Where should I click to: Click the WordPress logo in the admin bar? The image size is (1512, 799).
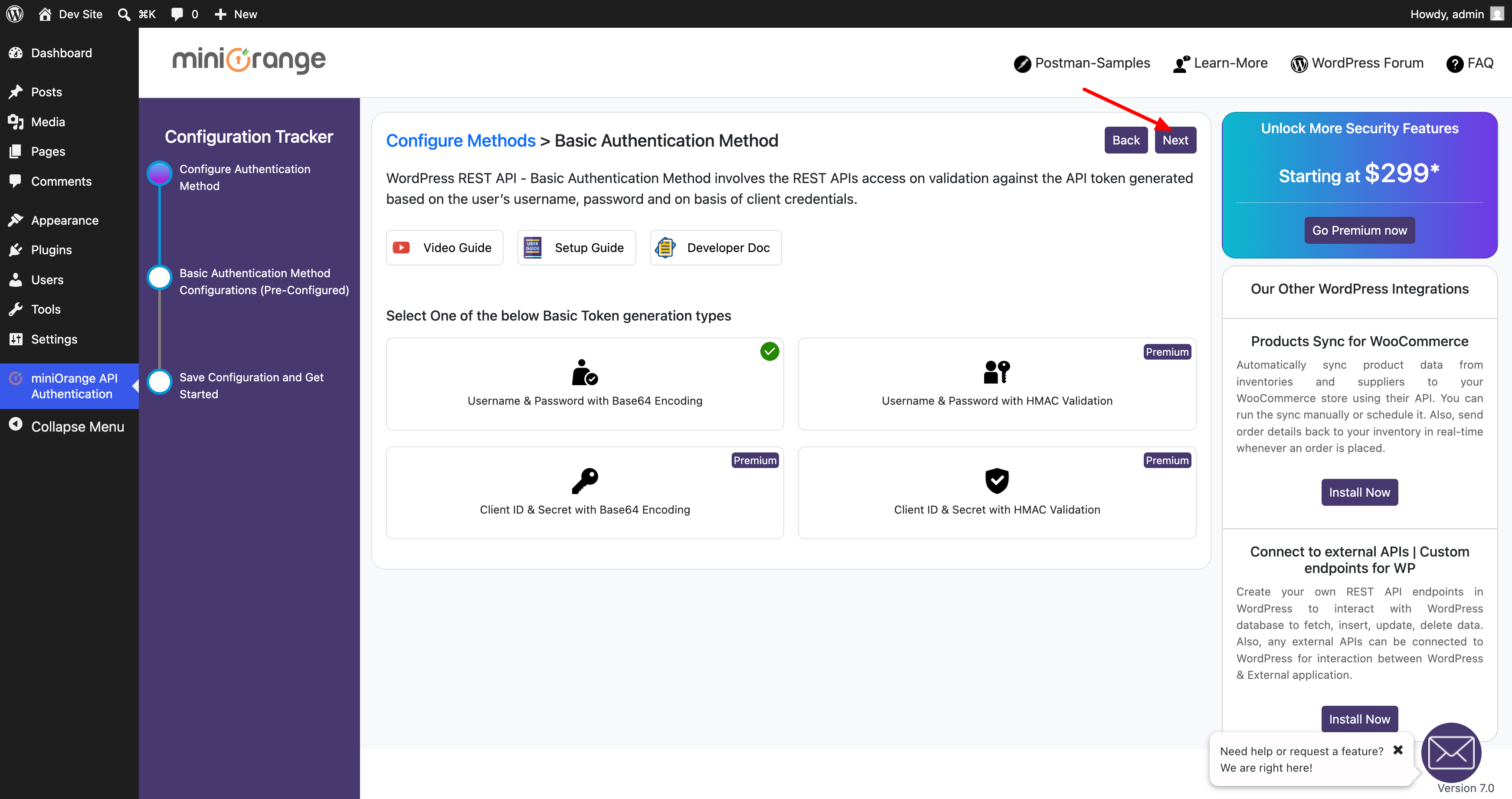pyautogui.click(x=15, y=13)
